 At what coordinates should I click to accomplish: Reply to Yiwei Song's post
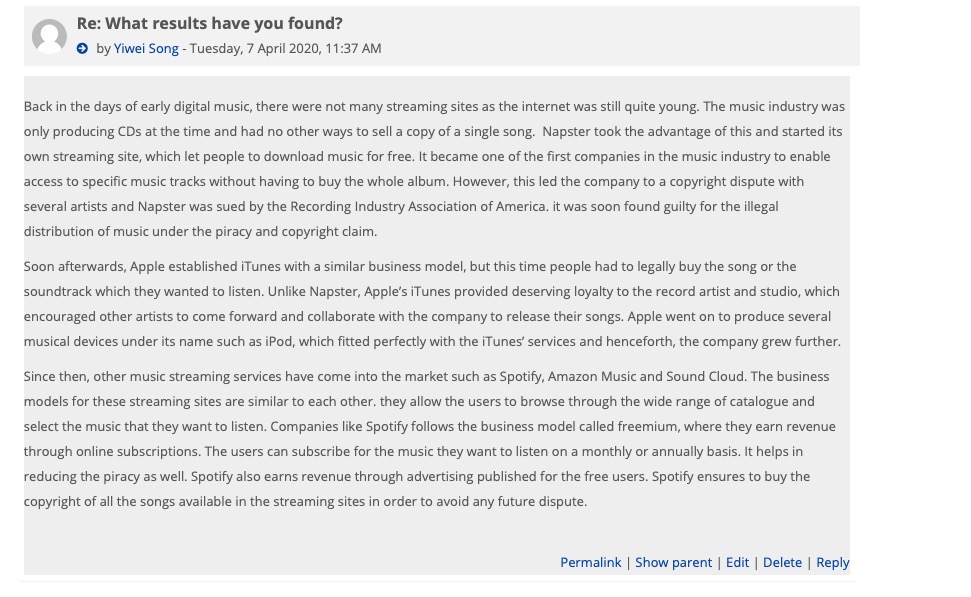click(x=832, y=562)
